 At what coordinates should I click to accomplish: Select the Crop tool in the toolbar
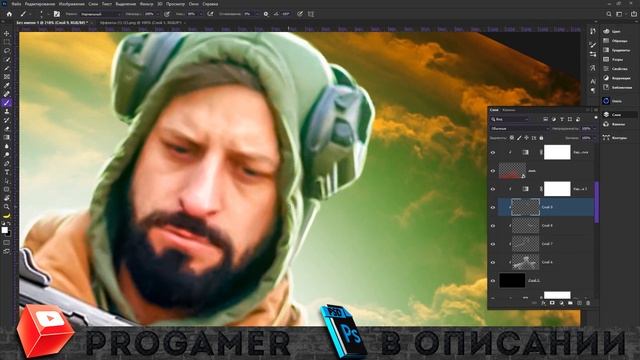click(7, 68)
